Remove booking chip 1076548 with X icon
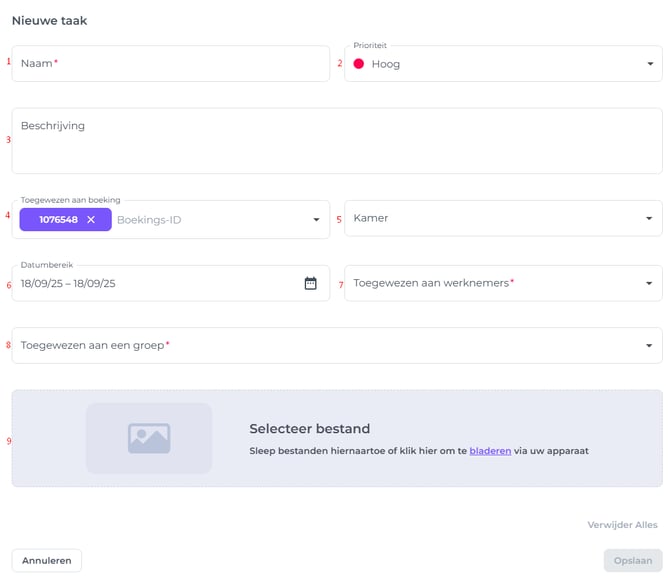This screenshot has height=580, width=670. click(x=91, y=220)
